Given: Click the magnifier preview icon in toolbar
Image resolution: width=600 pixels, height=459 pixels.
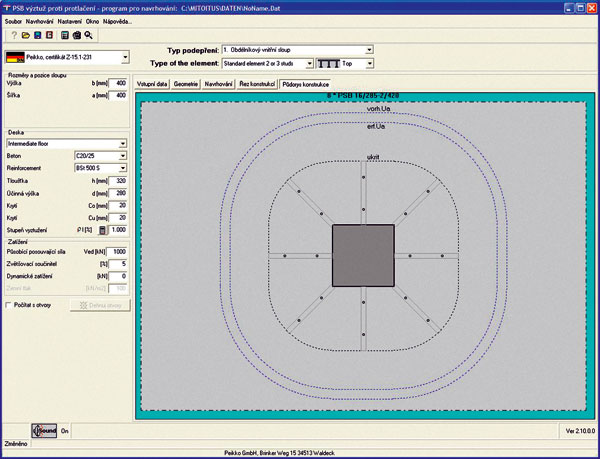Looking at the screenshot, I should pos(89,34).
